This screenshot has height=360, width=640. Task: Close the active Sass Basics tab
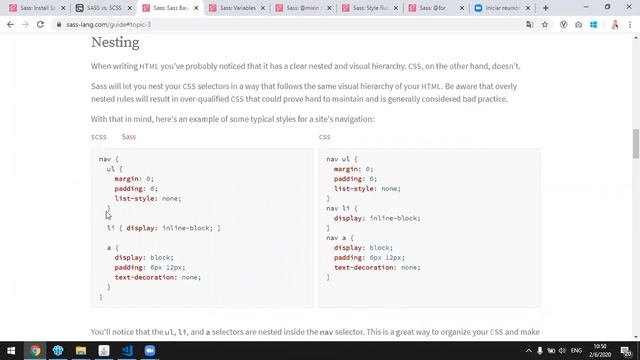196,8
